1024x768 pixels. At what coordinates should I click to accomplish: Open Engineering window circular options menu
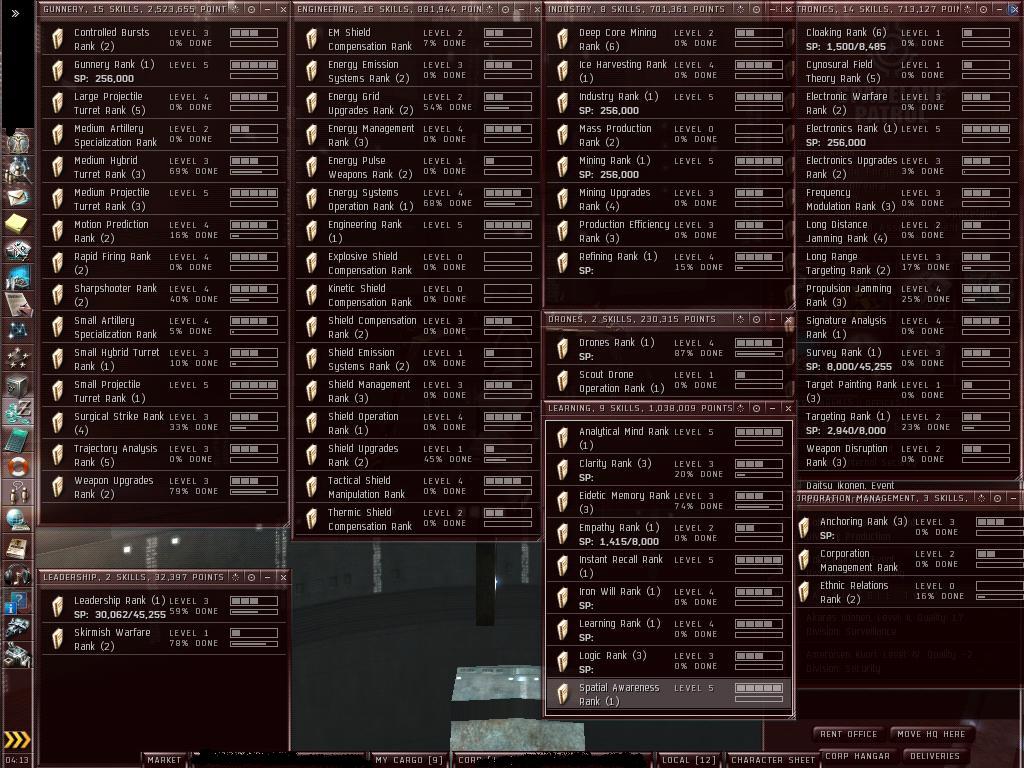505,9
